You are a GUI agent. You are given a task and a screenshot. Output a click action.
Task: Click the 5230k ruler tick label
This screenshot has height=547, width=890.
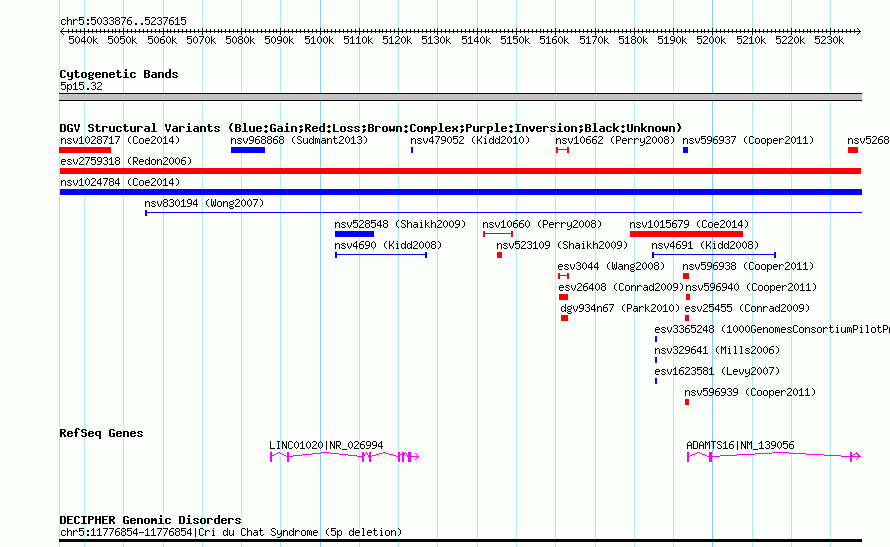tap(829, 40)
